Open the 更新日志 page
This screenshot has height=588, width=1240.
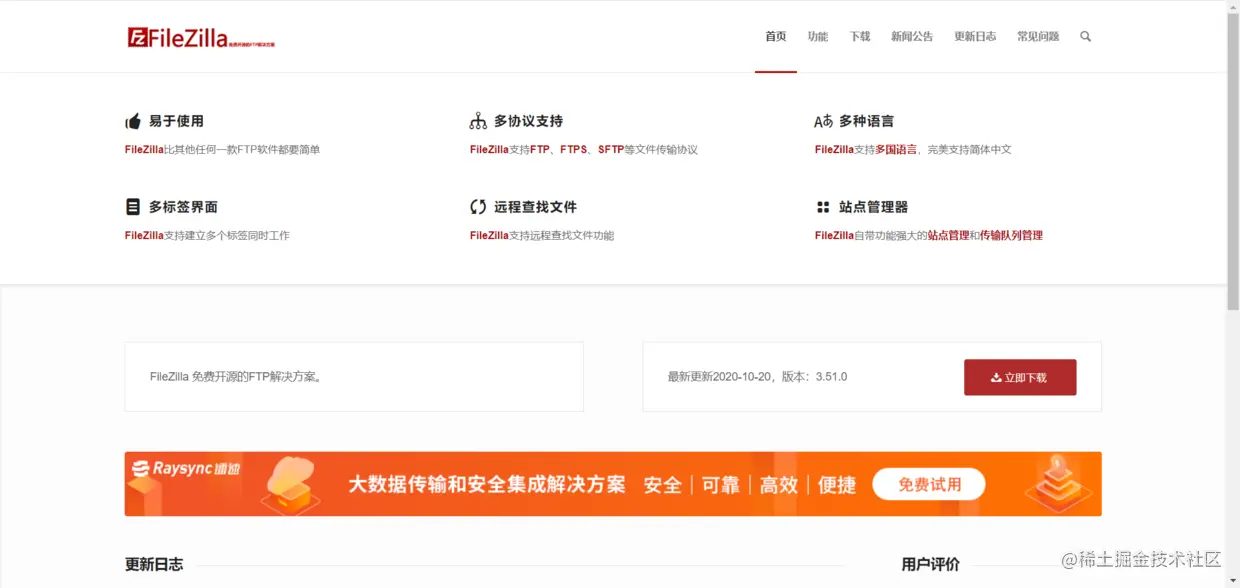(x=975, y=36)
